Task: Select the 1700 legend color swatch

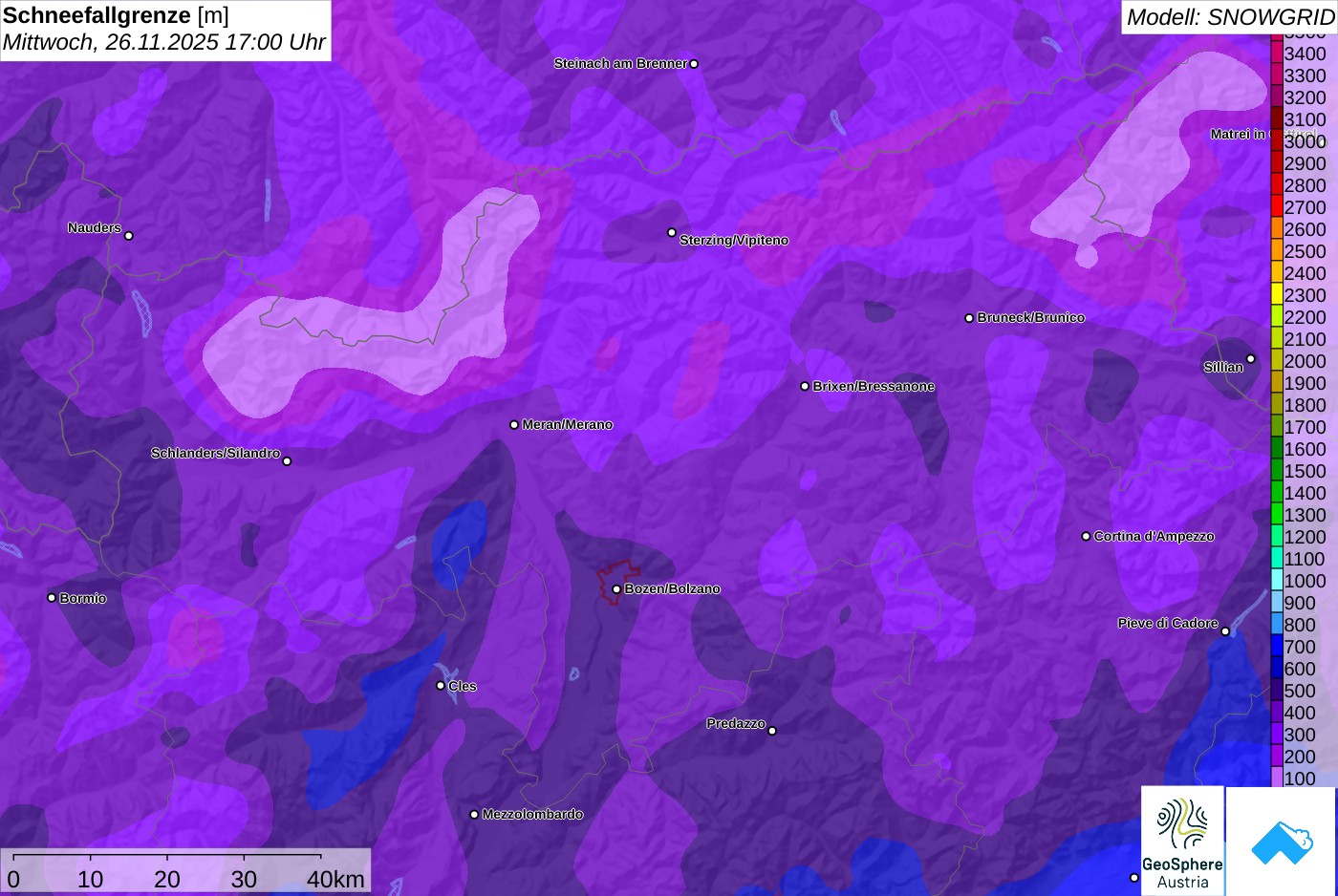Action: pyautogui.click(x=1276, y=427)
